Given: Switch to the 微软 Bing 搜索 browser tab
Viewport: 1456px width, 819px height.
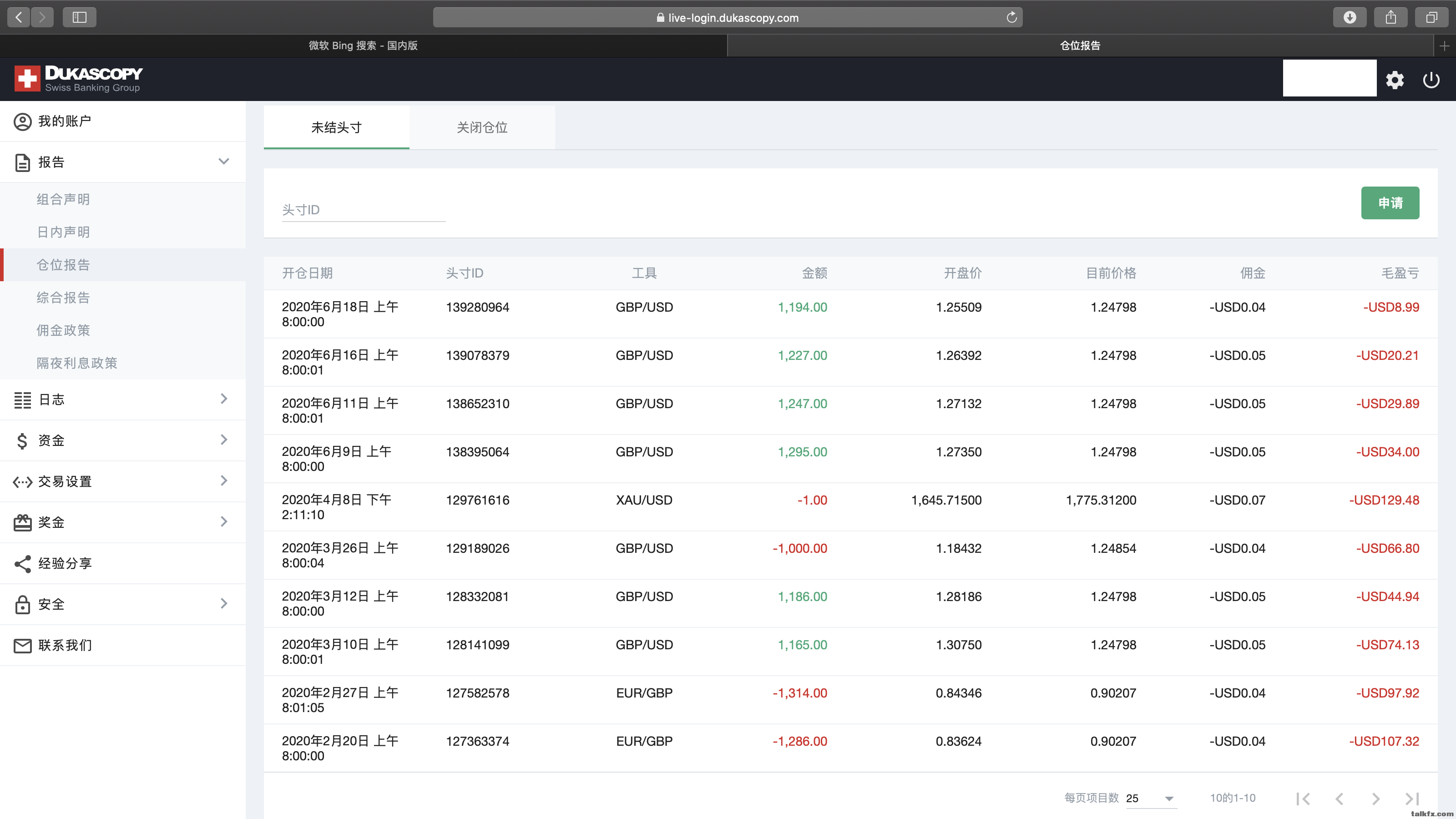Looking at the screenshot, I should point(364,46).
